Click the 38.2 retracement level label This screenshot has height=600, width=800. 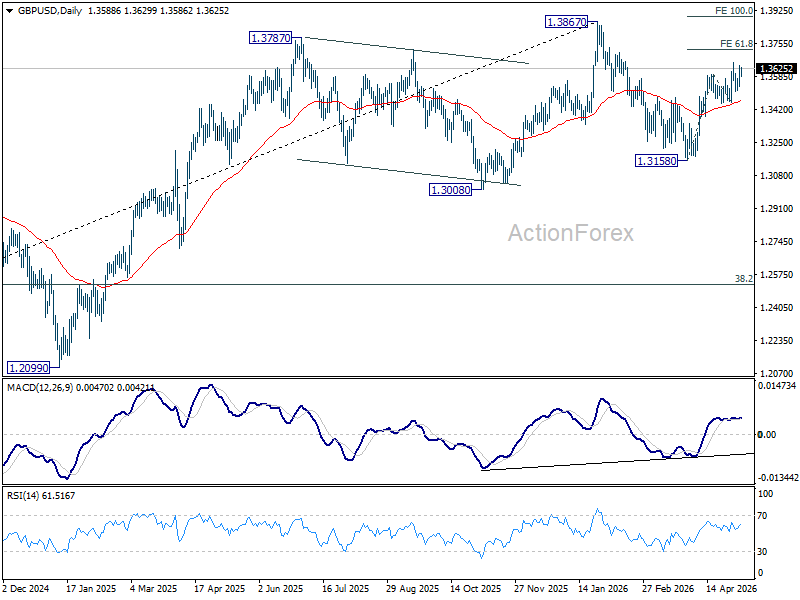point(743,279)
